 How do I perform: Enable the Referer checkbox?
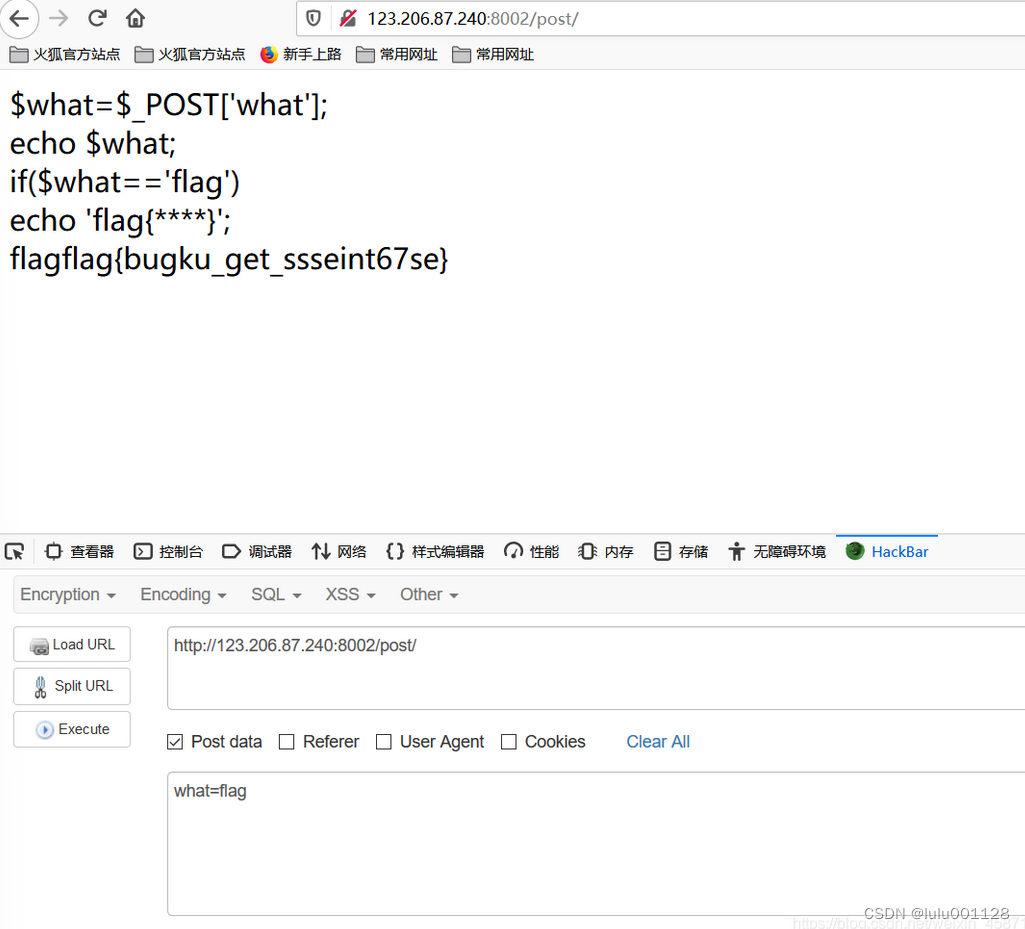click(288, 741)
